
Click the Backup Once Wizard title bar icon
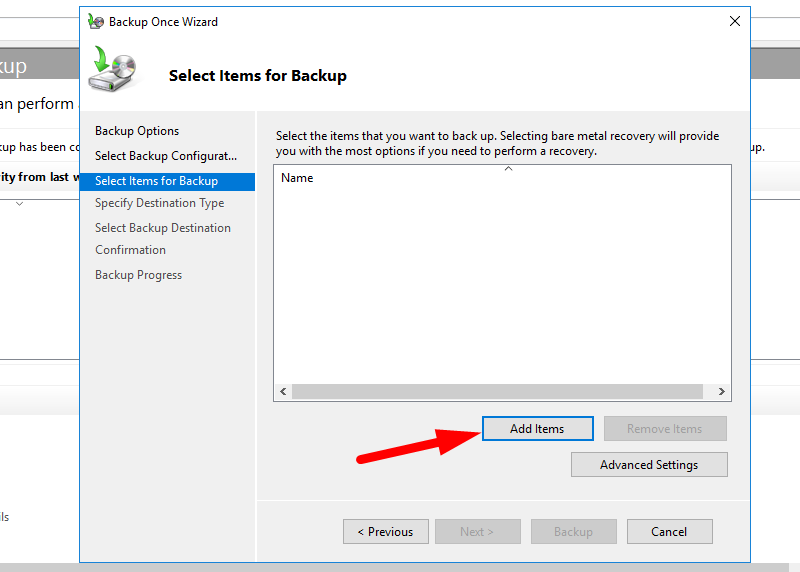[x=96, y=21]
